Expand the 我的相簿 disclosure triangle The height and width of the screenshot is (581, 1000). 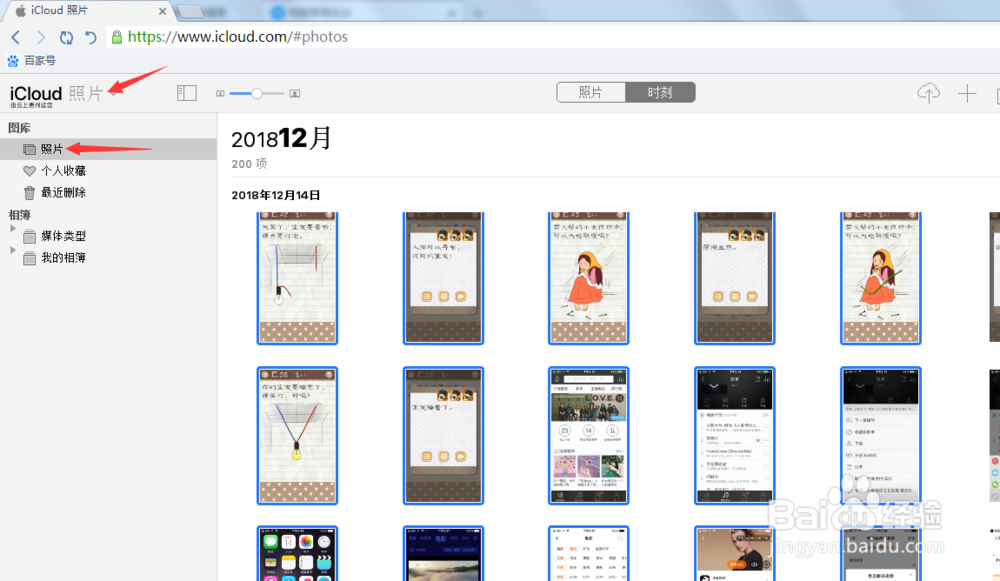pos(13,250)
